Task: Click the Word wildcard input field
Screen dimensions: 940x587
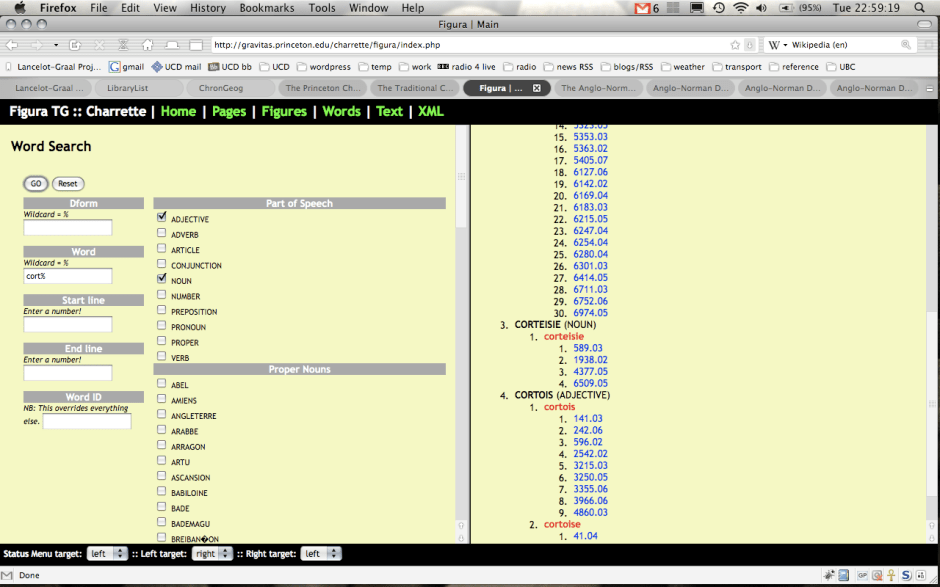Action: [68, 276]
